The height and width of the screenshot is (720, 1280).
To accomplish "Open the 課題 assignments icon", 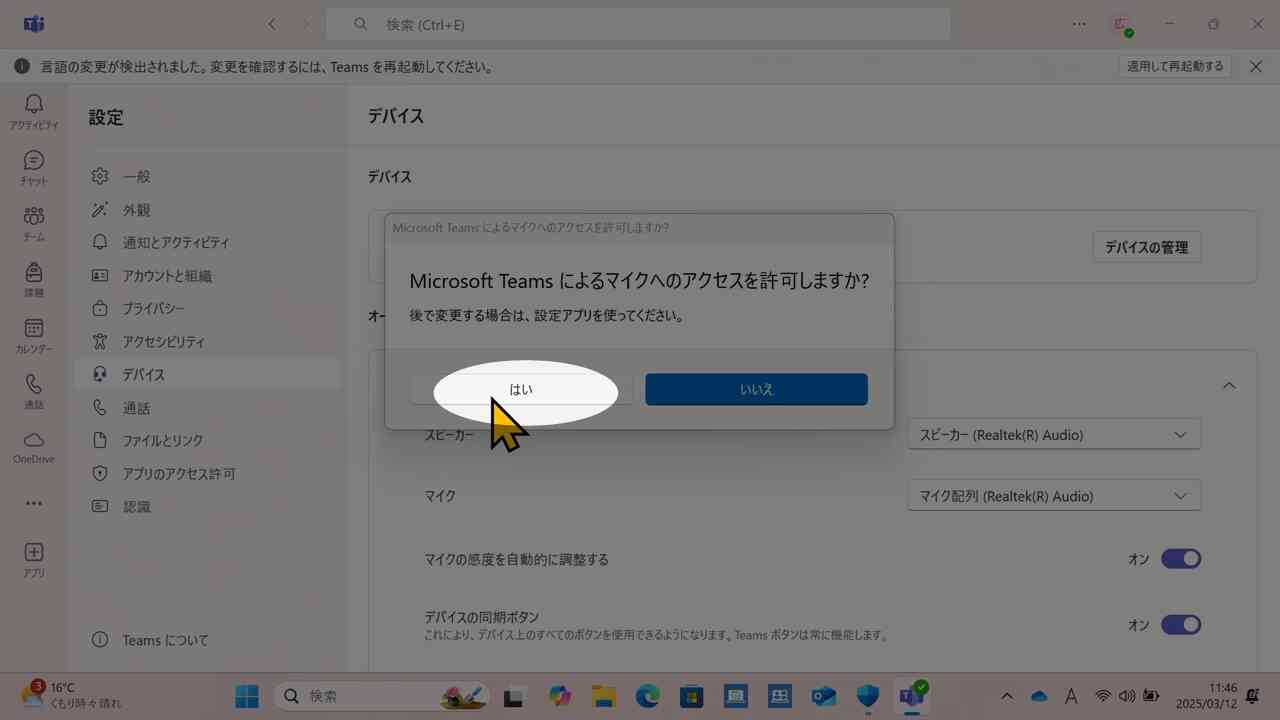I will [x=34, y=279].
